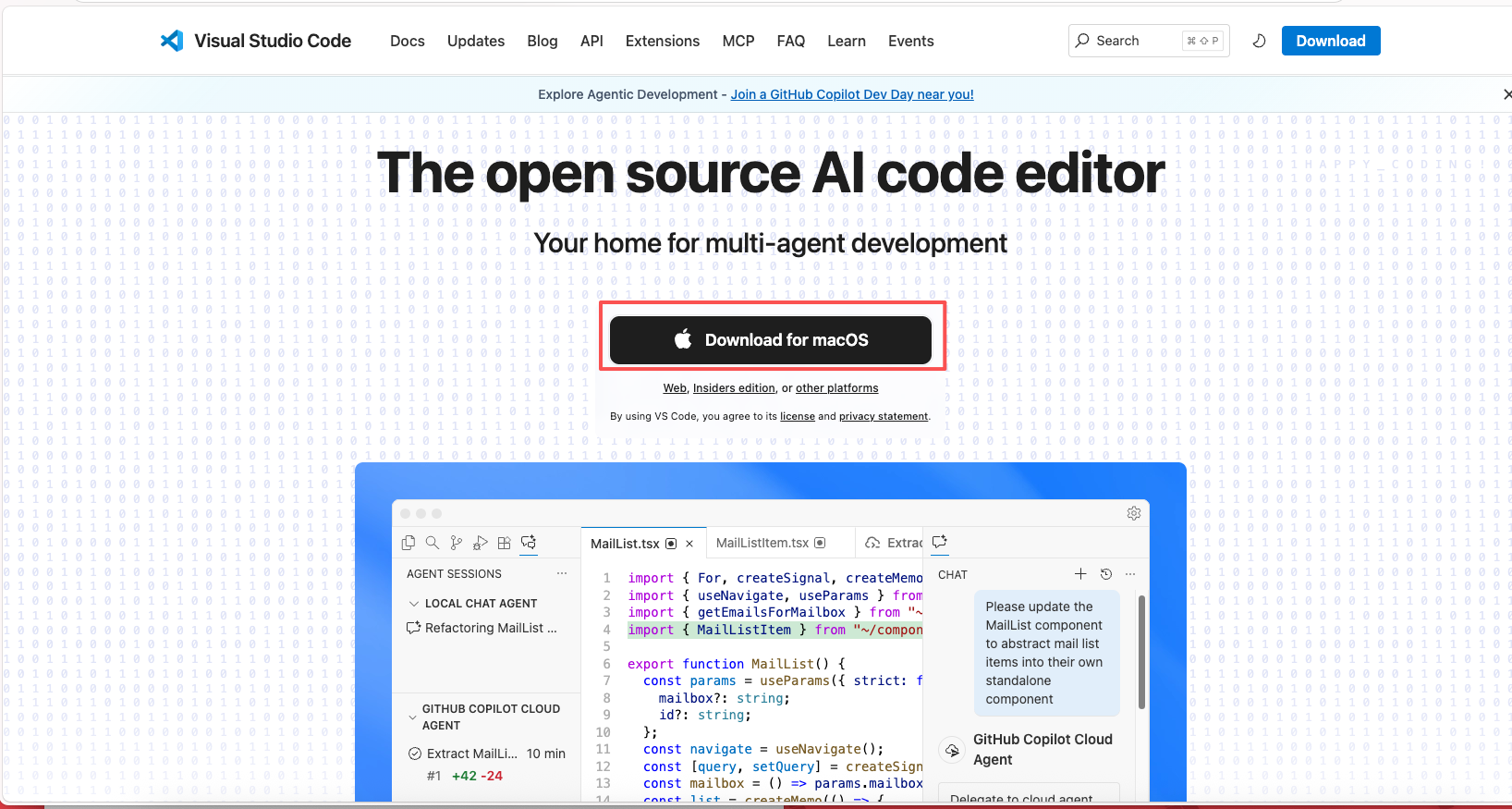Open the Extensions icon in the demo activity bar

coord(504,543)
